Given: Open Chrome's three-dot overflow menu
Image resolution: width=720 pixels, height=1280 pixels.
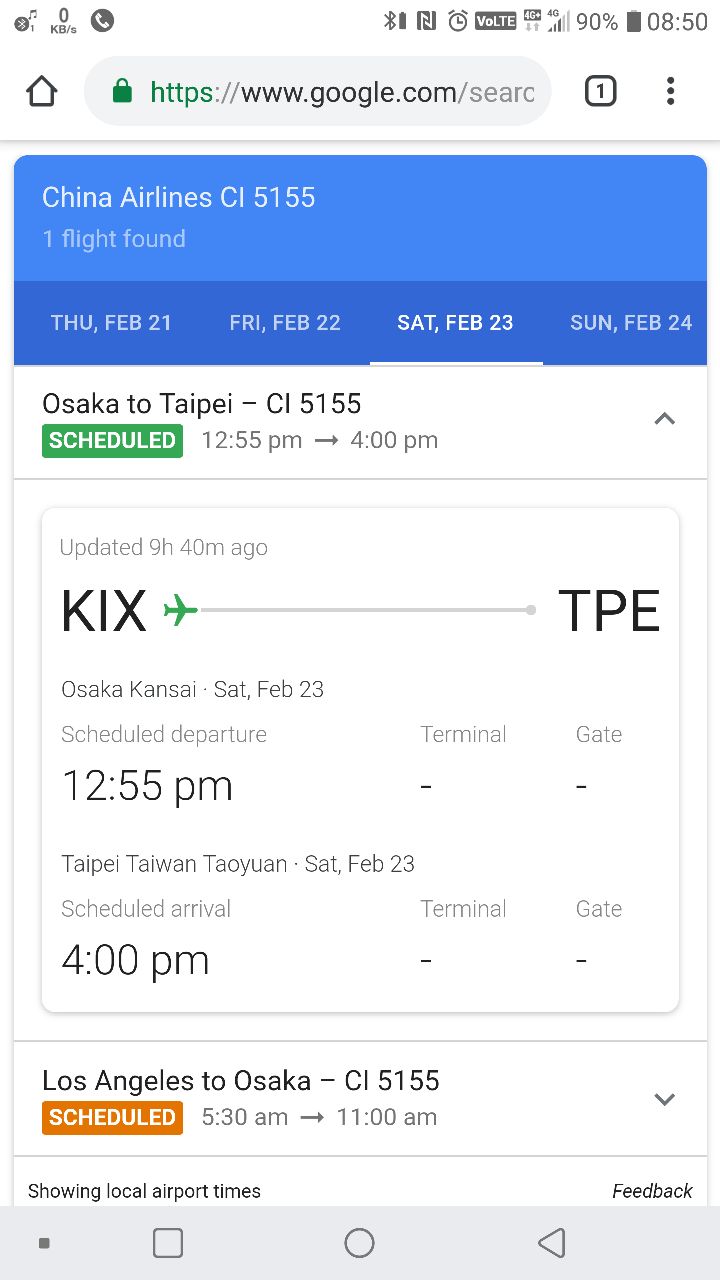Looking at the screenshot, I should pyautogui.click(x=670, y=92).
